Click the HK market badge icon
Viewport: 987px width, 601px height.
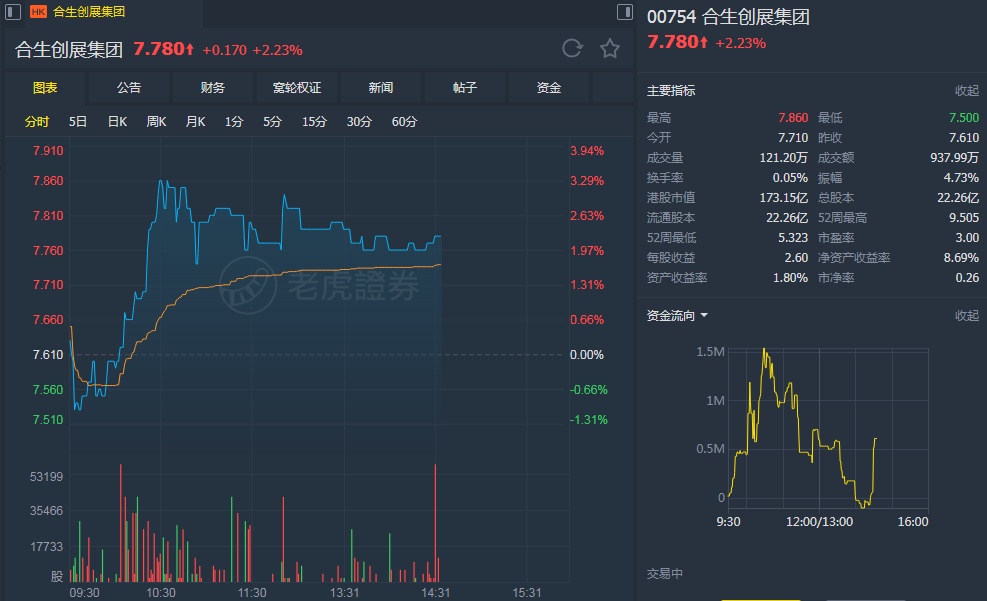[x=38, y=12]
